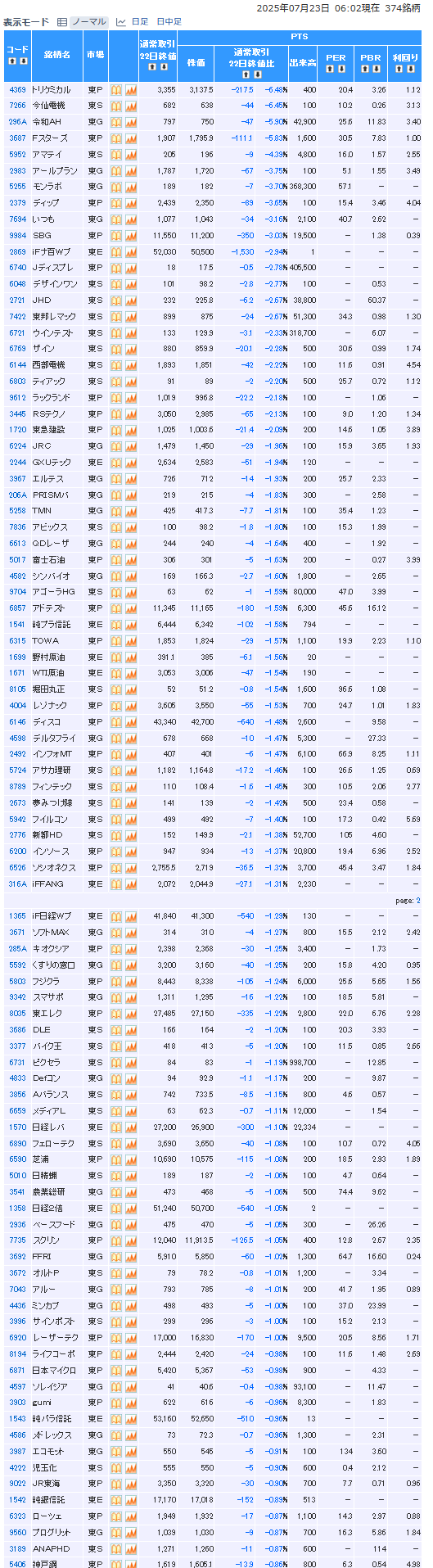Open chart icon for SBG row
The width and height of the screenshot is (433, 1568).
[x=131, y=235]
